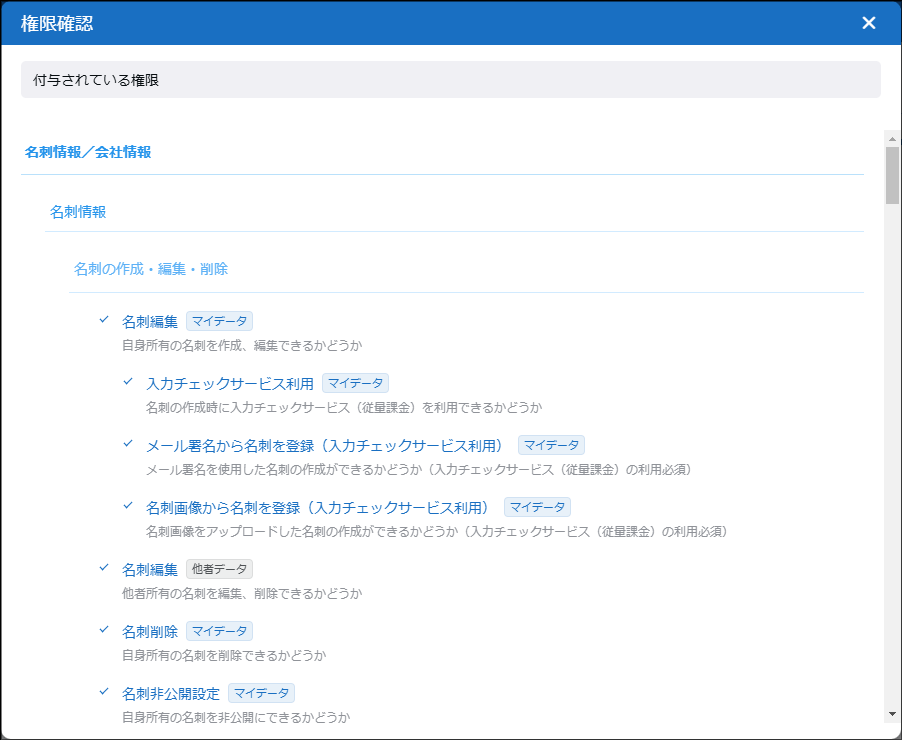Click checkmark beside メール署名から名刺を登録
This screenshot has width=902, height=740.
(128, 444)
